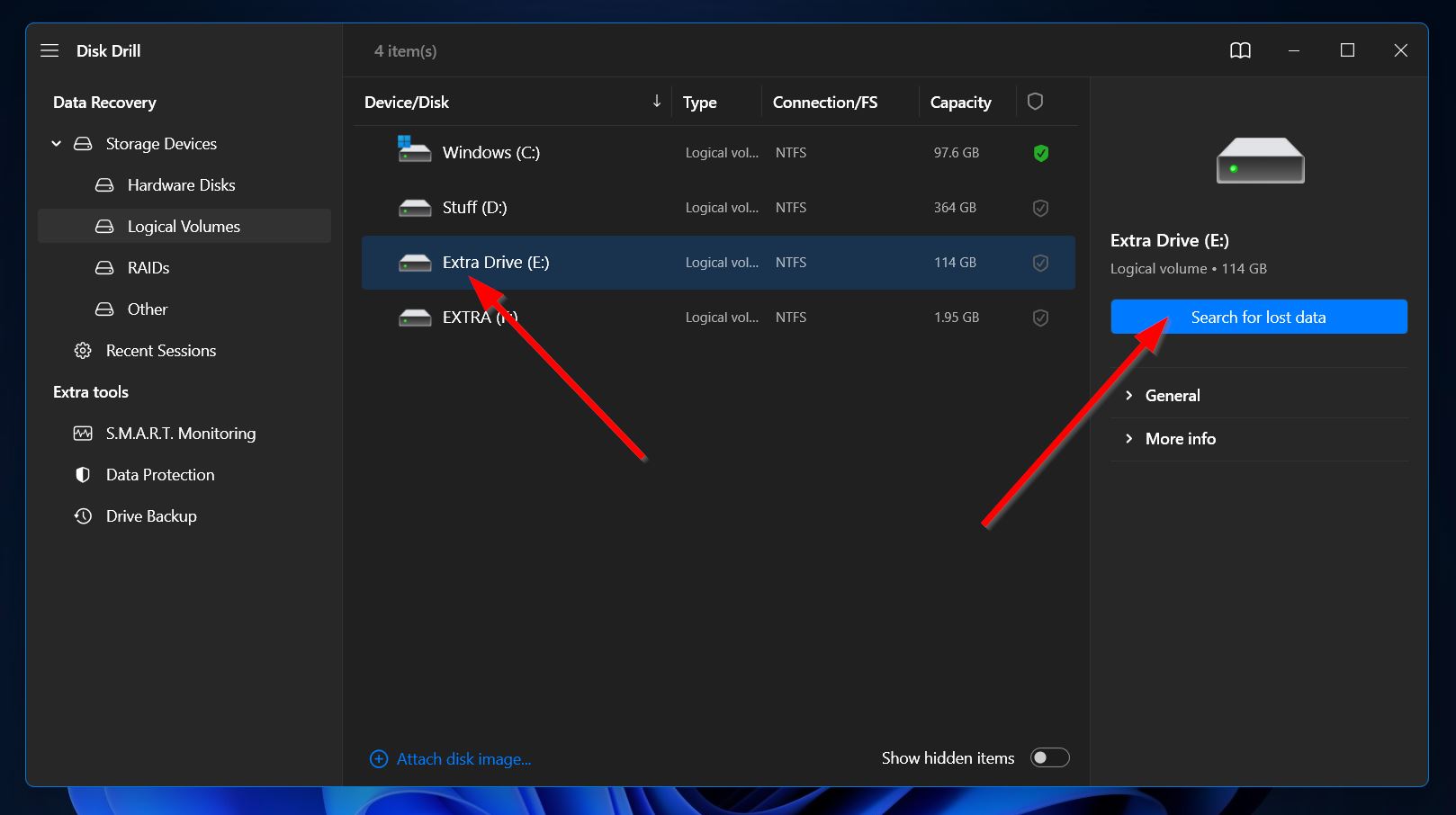Open the help book icon in title bar
Screen dimensions: 1456x815
coord(1240,50)
